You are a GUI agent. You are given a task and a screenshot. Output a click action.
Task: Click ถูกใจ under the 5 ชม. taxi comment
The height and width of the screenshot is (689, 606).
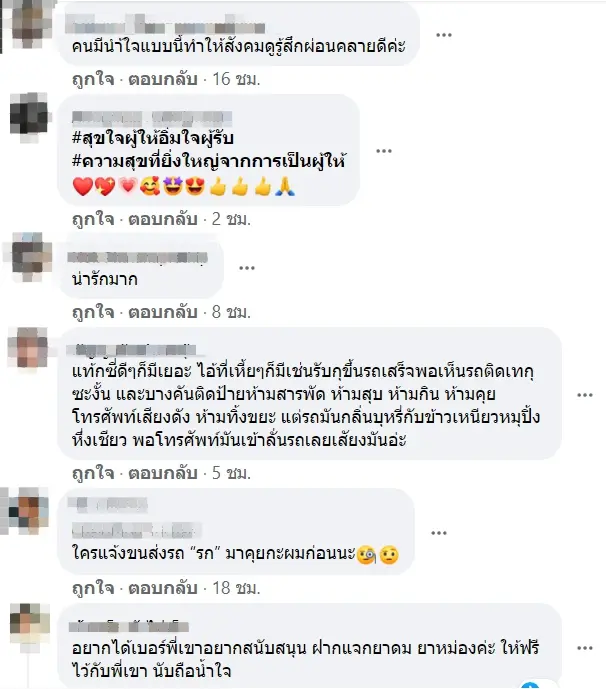pyautogui.click(x=93, y=473)
